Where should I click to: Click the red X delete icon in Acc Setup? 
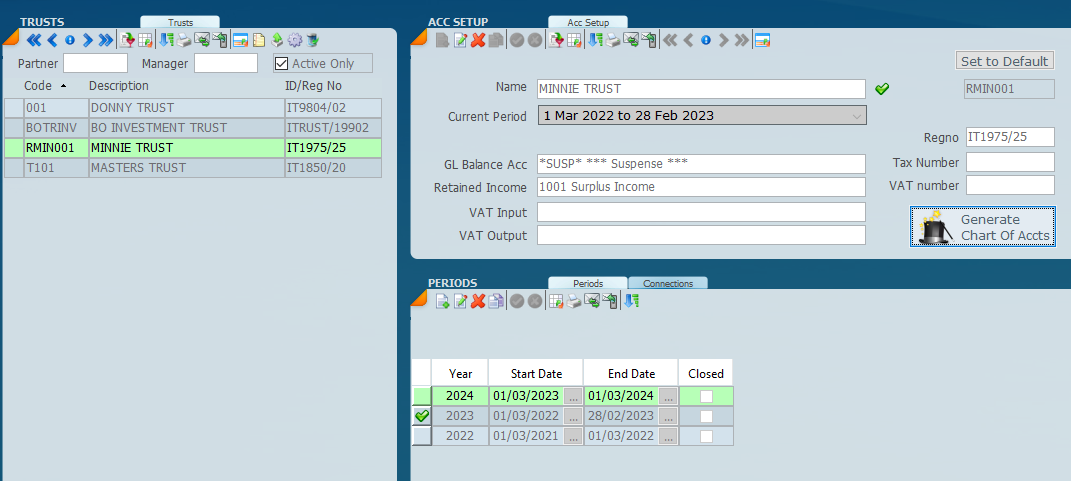coord(478,40)
